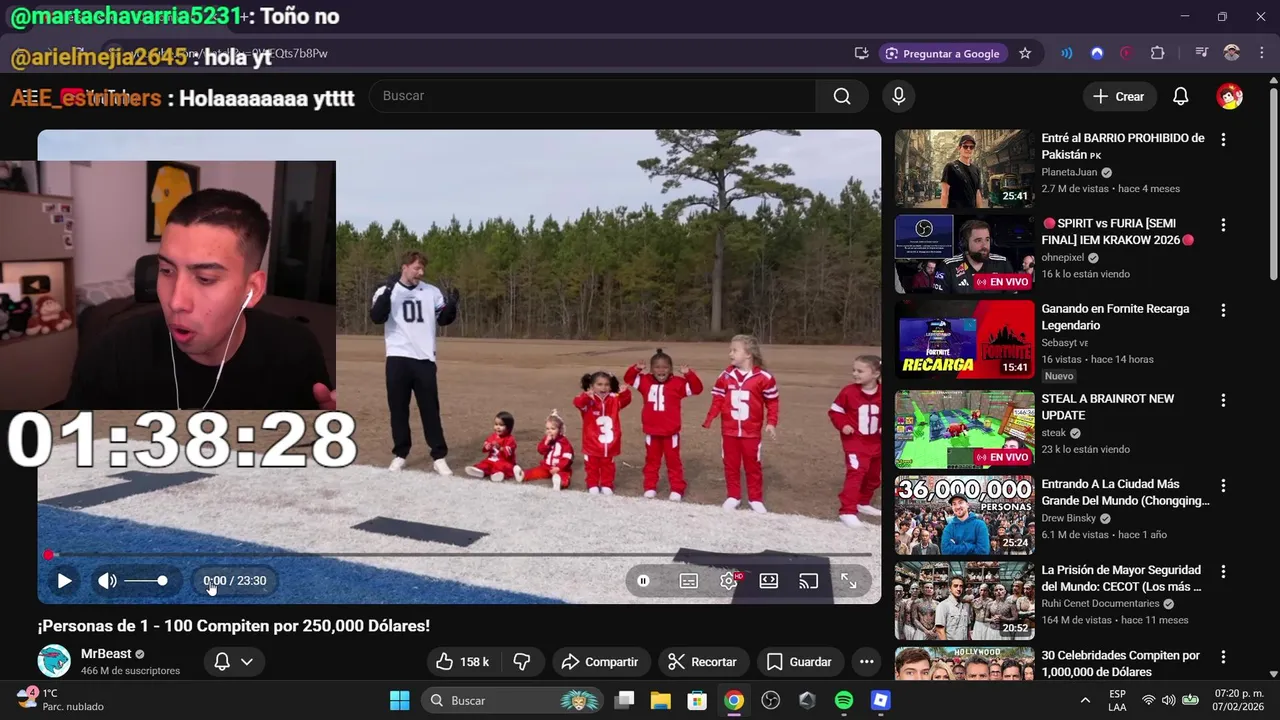This screenshot has width=1280, height=720.
Task: Open options for 30 Celebridades Compiten video
Action: (x=1223, y=657)
